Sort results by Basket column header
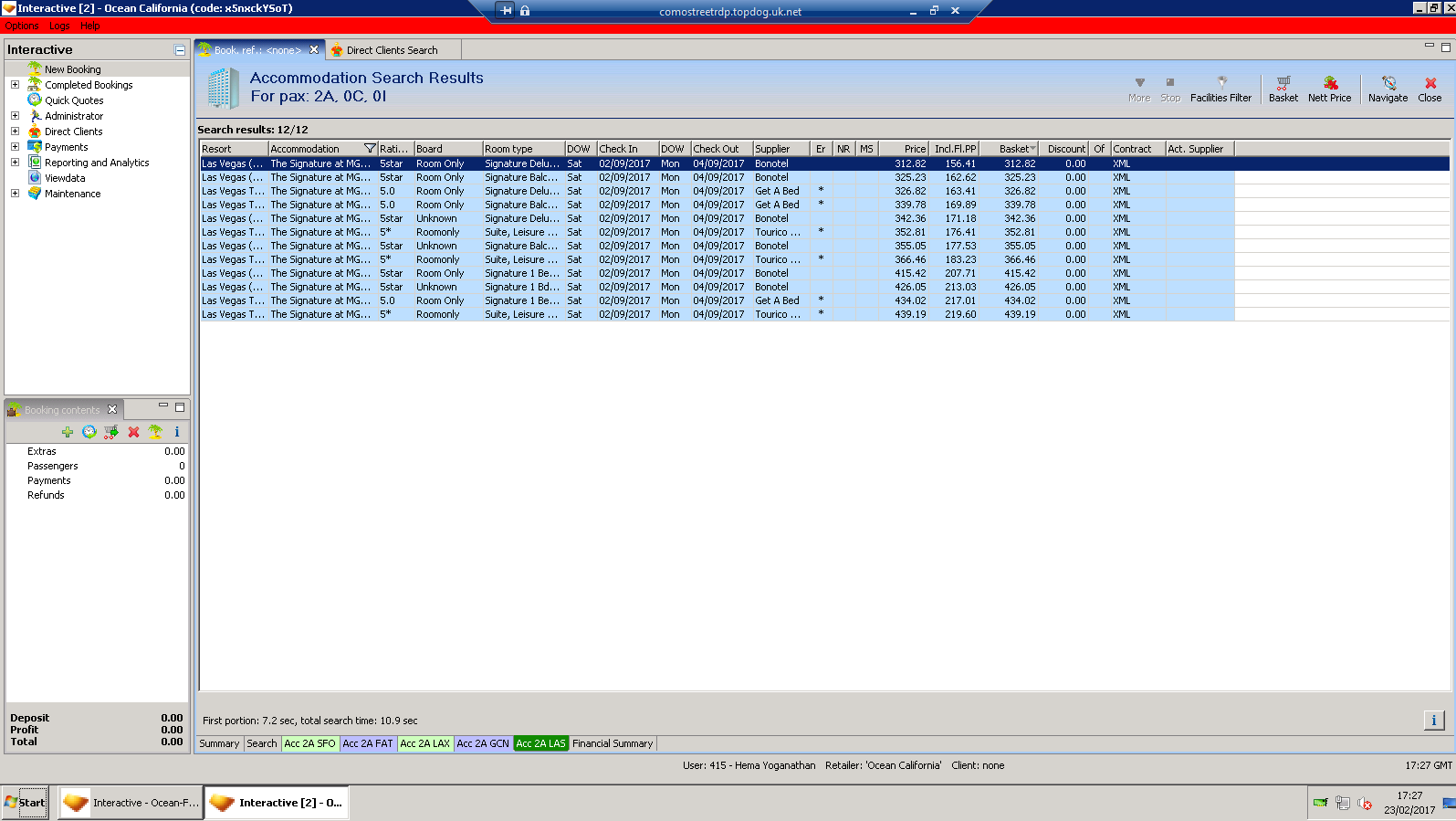 click(1009, 149)
